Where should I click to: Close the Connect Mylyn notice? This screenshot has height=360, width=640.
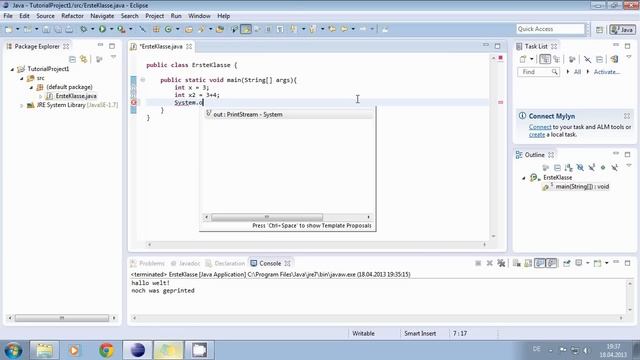627,116
